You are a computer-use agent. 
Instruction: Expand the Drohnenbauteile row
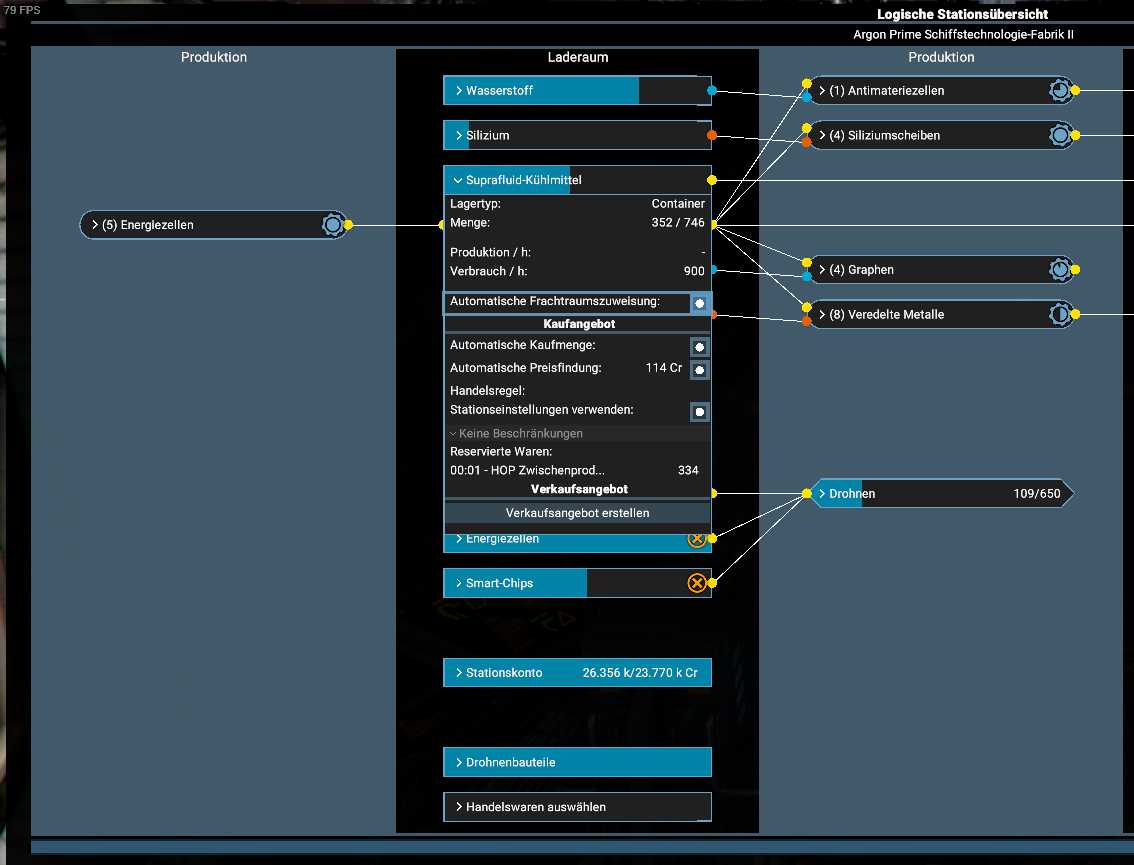pyautogui.click(x=577, y=762)
